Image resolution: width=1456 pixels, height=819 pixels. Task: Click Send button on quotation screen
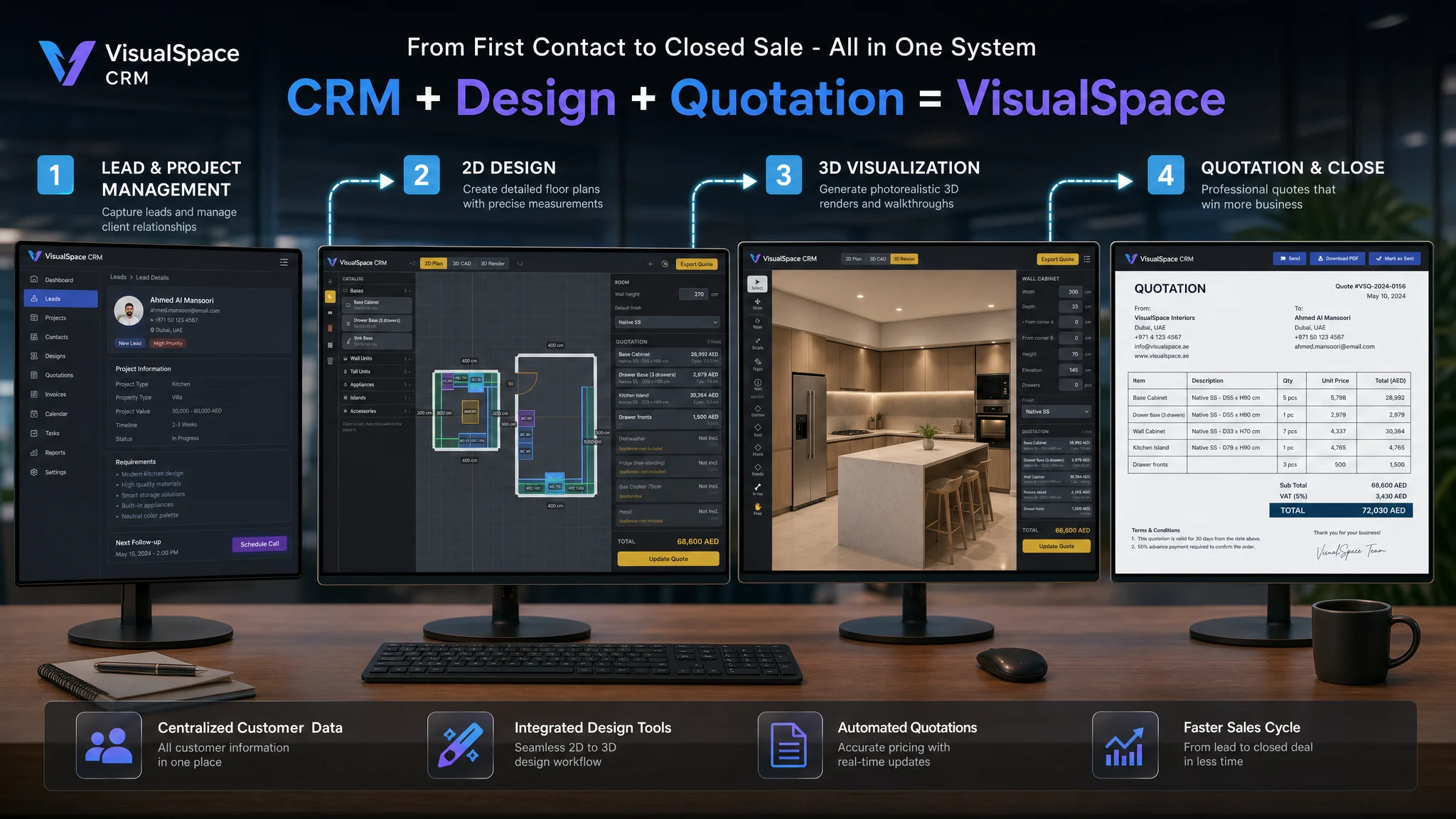click(x=1289, y=259)
